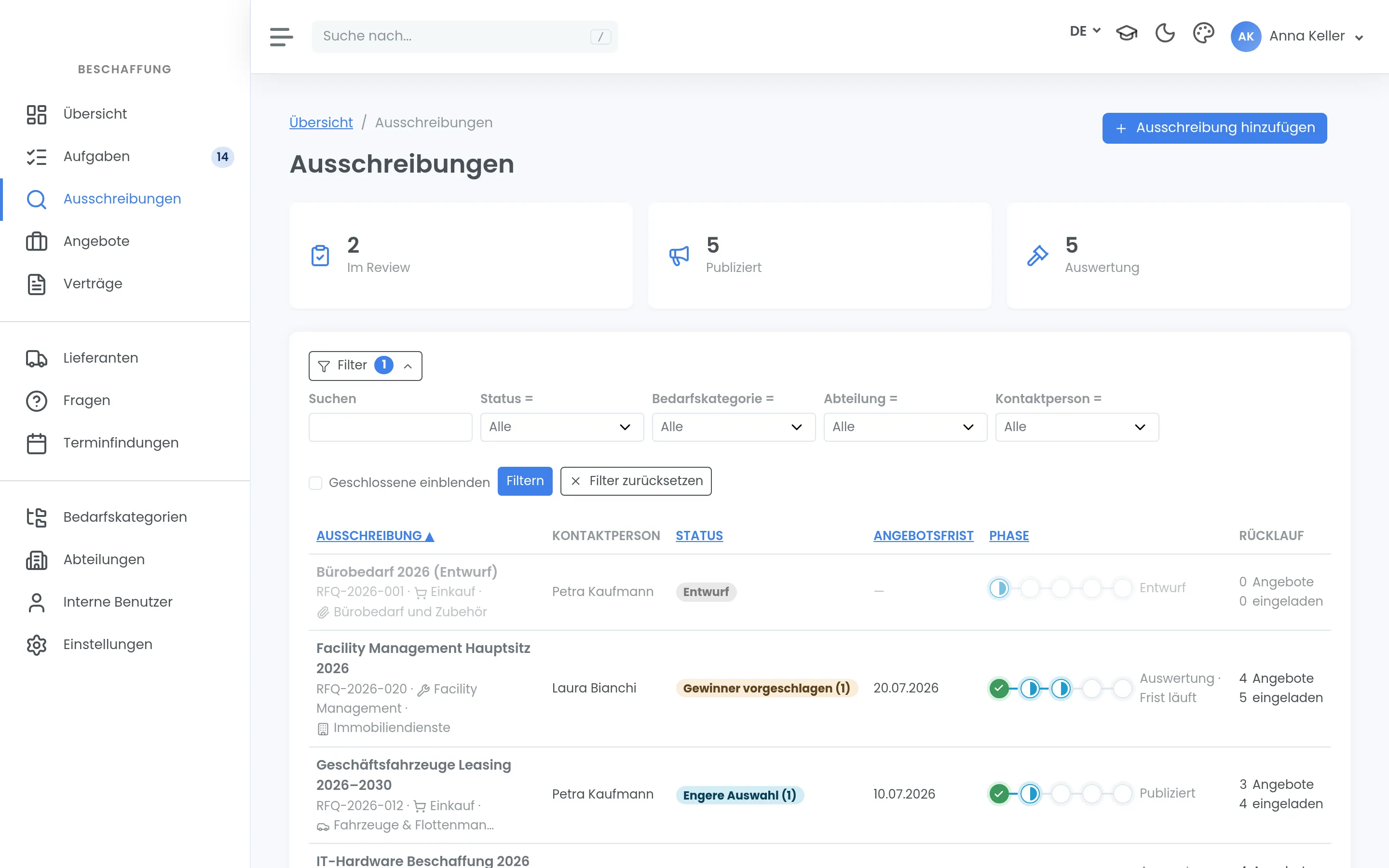Image resolution: width=1389 pixels, height=868 pixels.
Task: Open the graduation cap help icon
Action: tap(1126, 33)
